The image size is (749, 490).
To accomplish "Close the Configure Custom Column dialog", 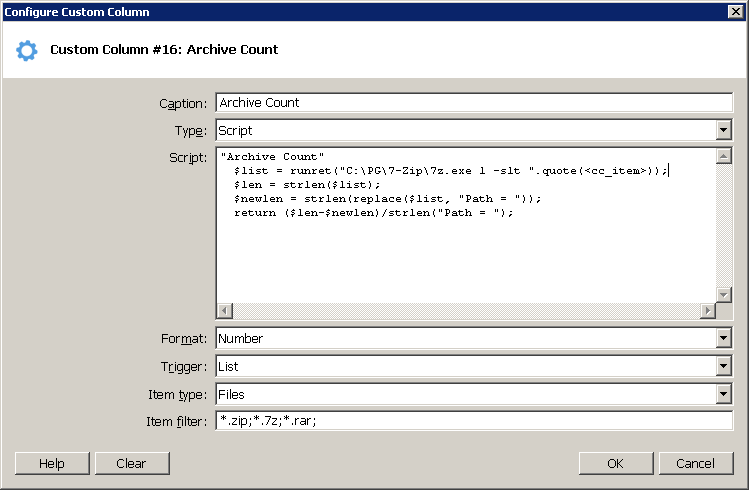I will point(736,11).
